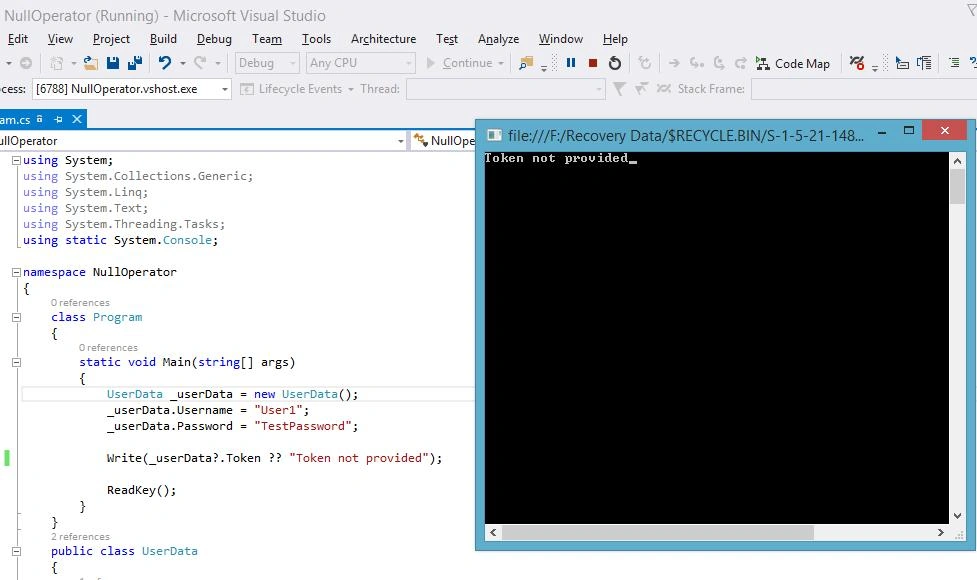Collapse the class Program block
The width and height of the screenshot is (977, 580).
16,317
